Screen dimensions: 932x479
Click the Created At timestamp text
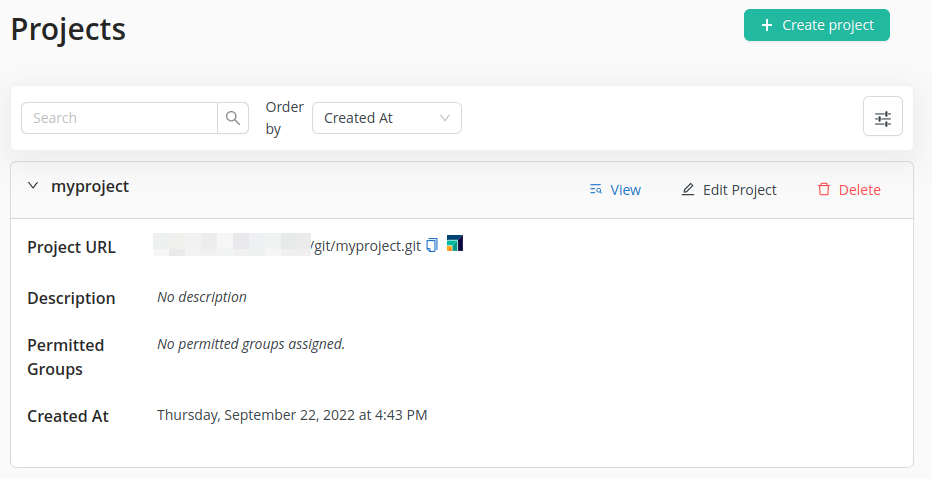292,415
